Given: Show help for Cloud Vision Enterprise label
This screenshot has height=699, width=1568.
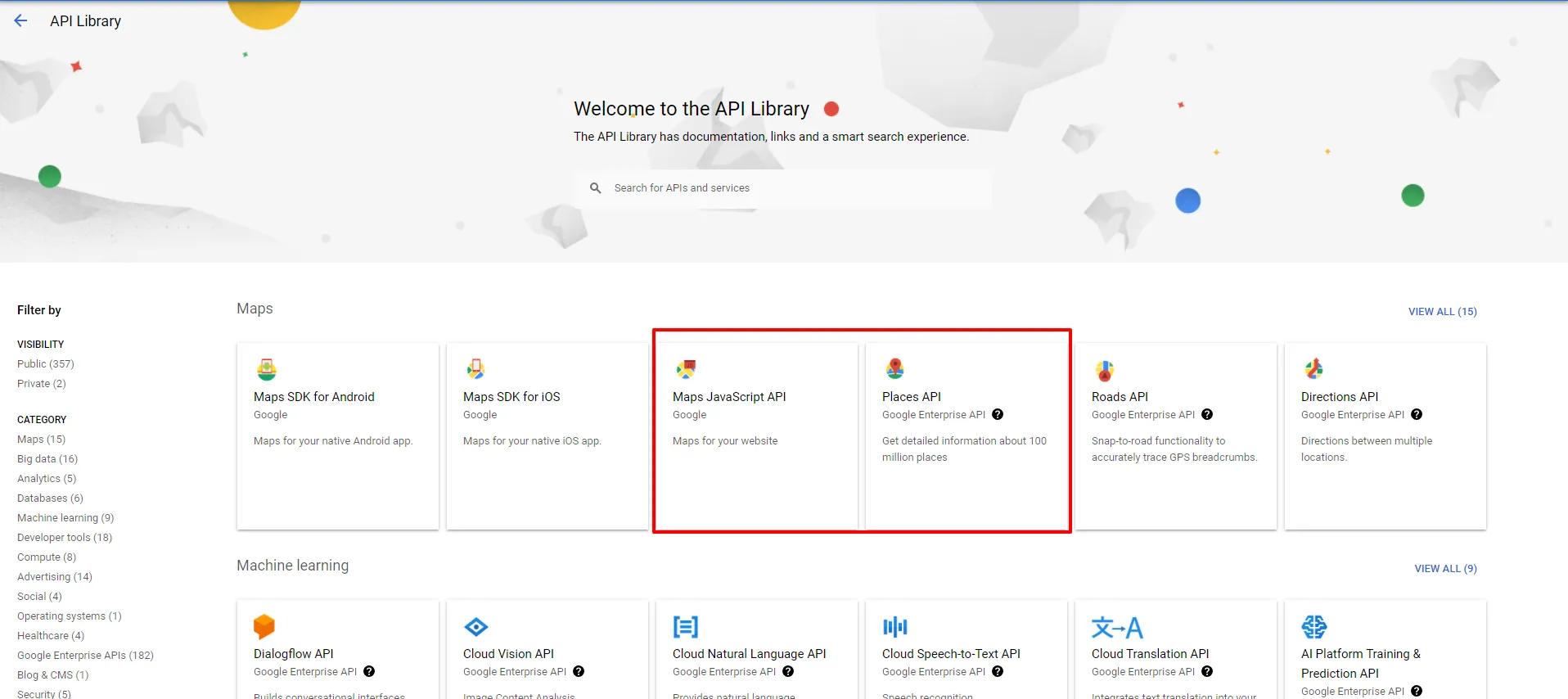Looking at the screenshot, I should point(579,671).
